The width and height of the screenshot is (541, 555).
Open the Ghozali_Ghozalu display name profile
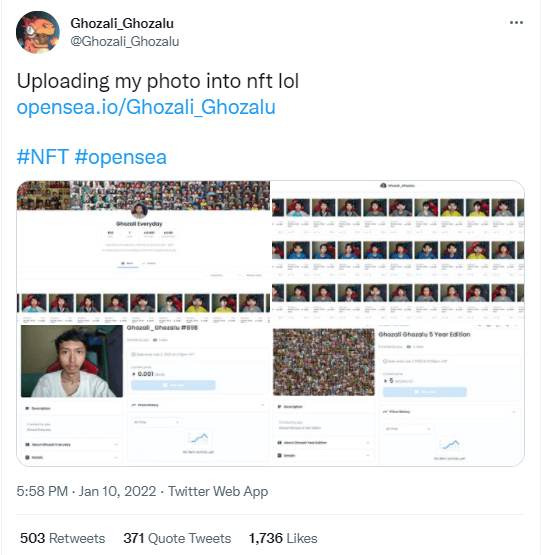[122, 23]
